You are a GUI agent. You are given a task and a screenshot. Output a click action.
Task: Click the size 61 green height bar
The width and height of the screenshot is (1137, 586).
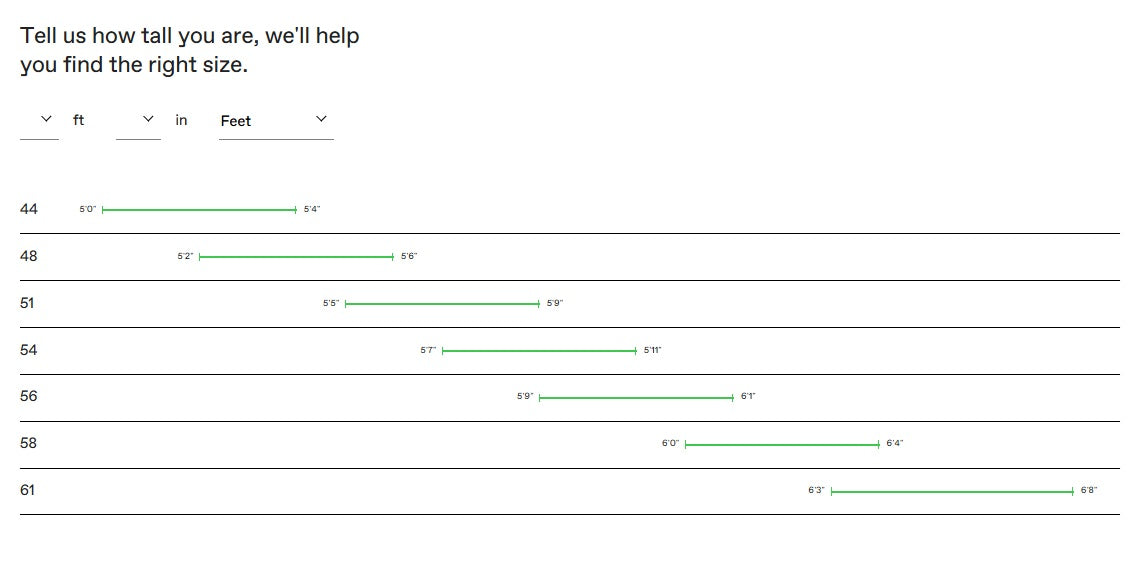point(952,492)
